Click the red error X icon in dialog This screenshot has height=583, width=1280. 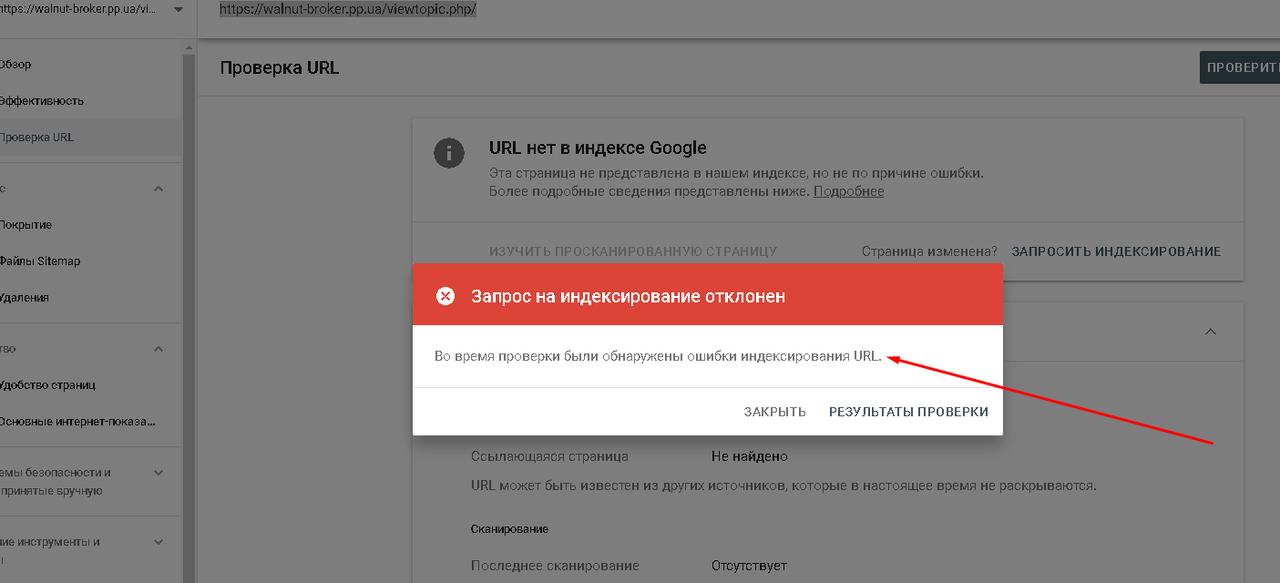tap(446, 296)
